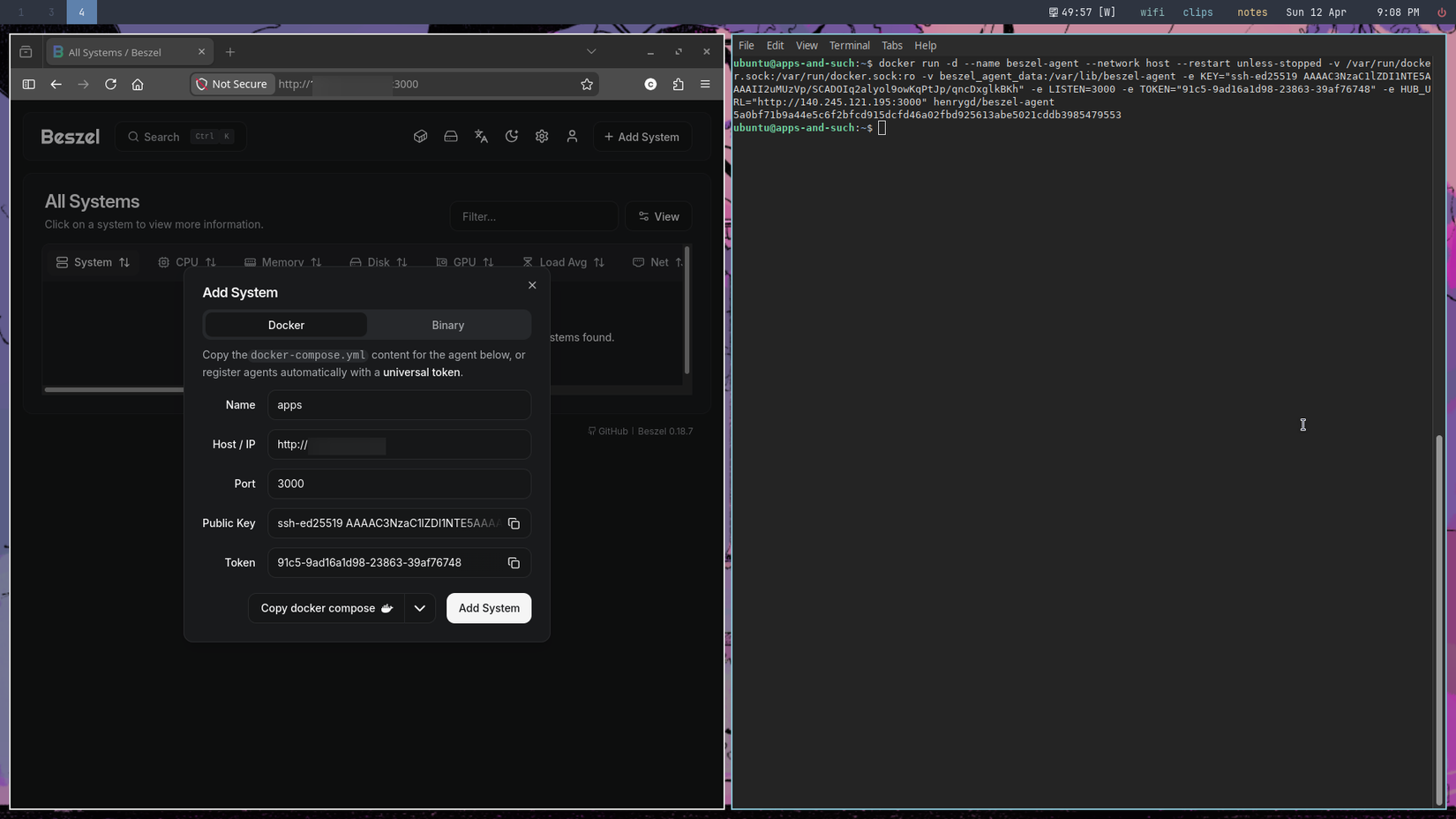
Task: Click the containers box icon in Beszel header
Action: tap(420, 137)
